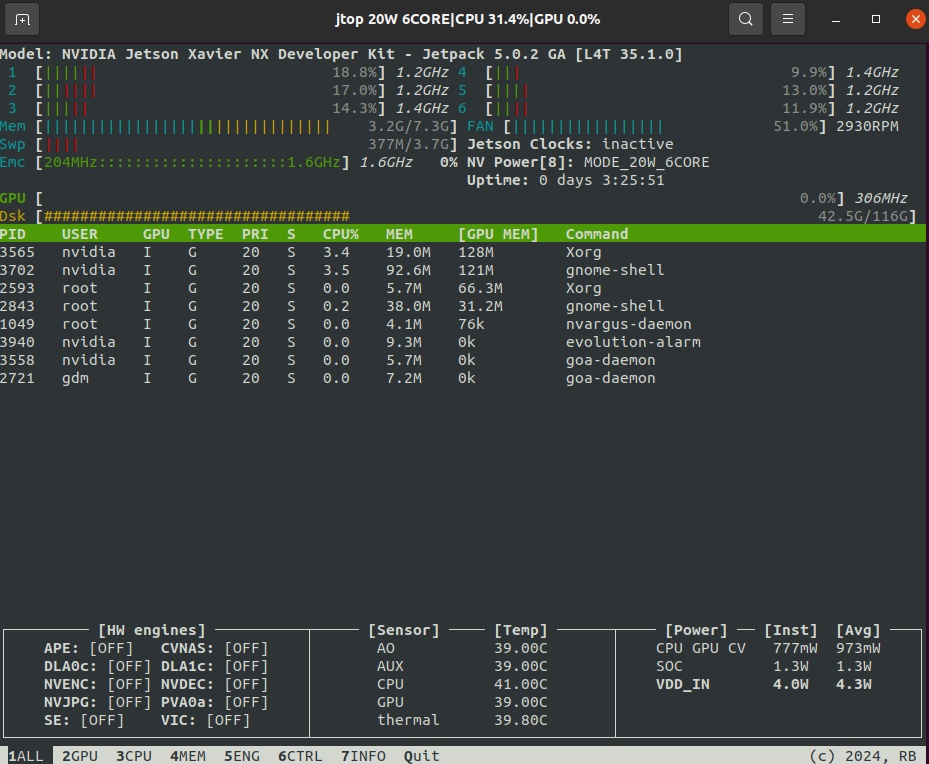Open the hamburger menu in title bar
The image size is (929, 764).
pos(787,20)
